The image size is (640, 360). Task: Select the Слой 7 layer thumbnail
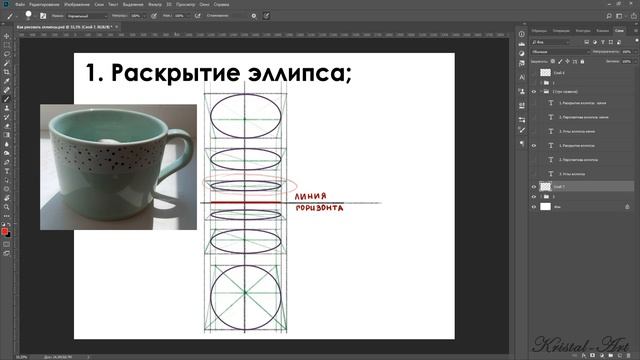point(546,187)
